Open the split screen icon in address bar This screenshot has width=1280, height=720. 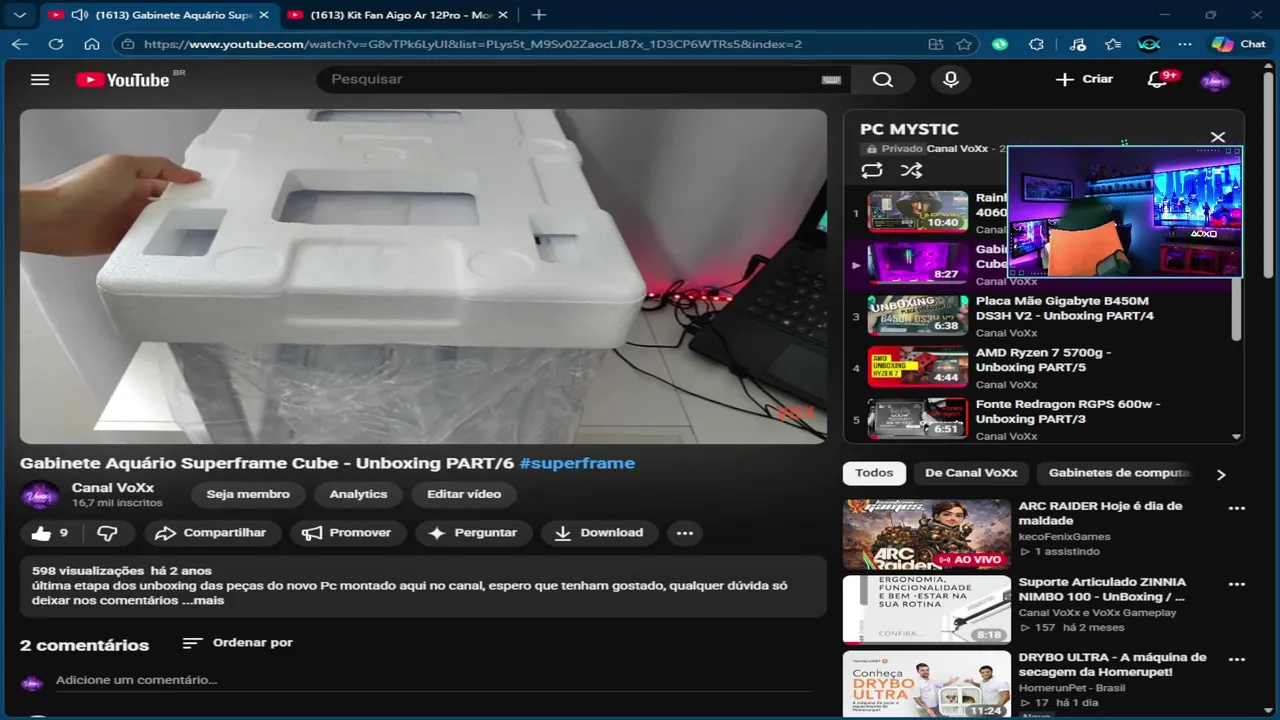tap(936, 44)
